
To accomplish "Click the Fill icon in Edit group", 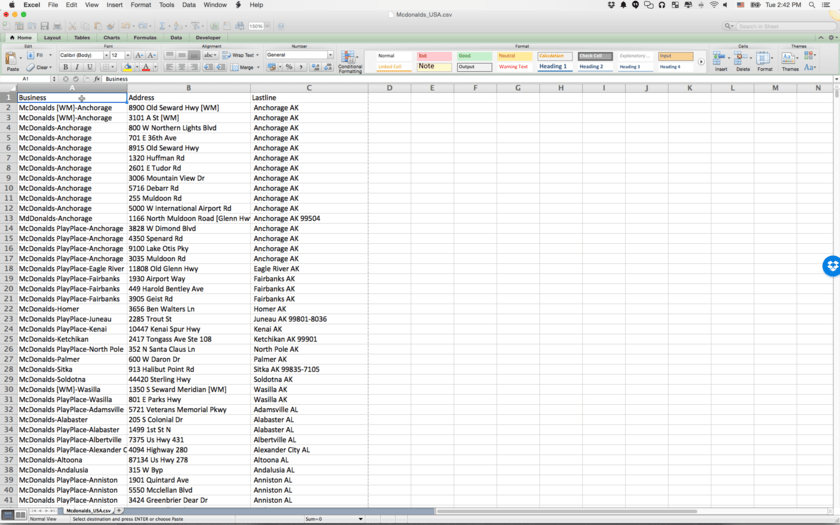I will point(31,55).
